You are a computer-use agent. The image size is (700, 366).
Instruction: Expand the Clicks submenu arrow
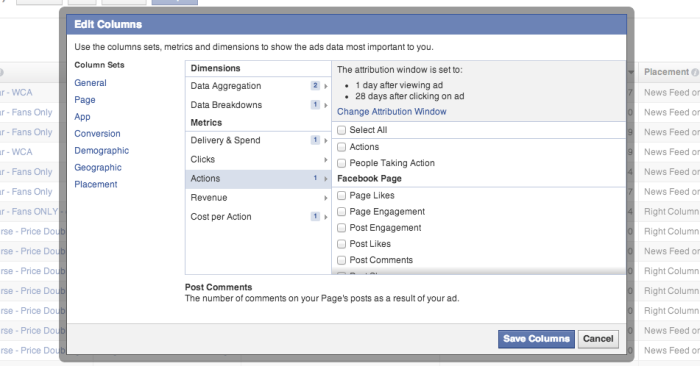[x=326, y=160]
